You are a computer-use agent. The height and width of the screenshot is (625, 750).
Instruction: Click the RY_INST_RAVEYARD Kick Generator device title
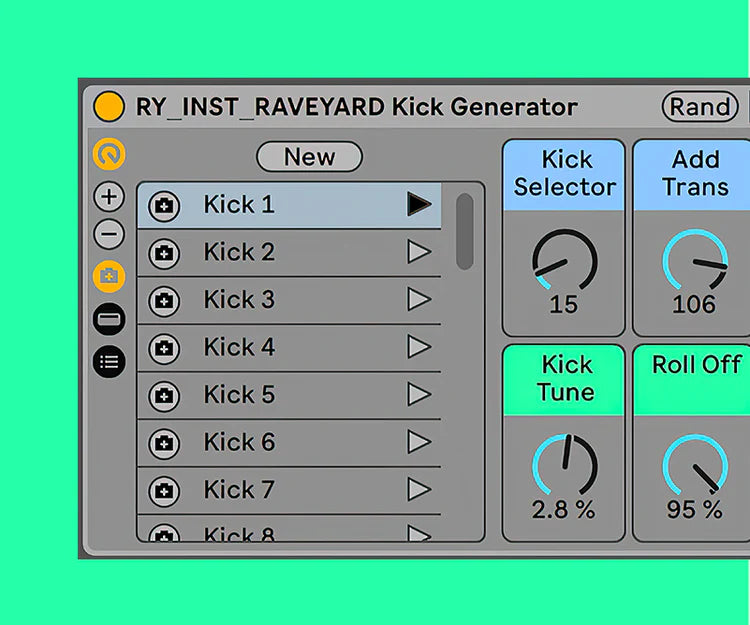coord(357,107)
